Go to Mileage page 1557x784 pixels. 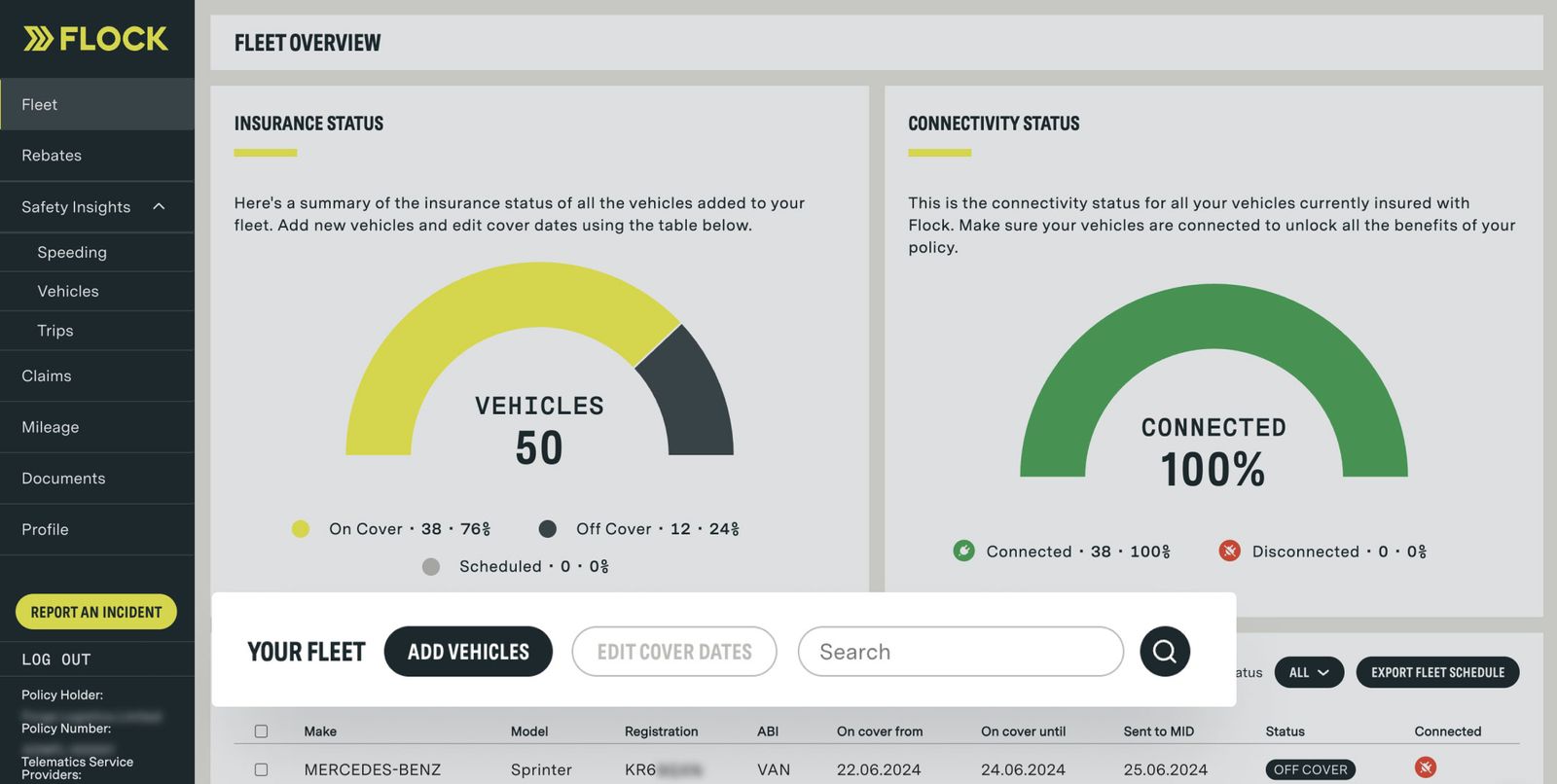point(97,427)
